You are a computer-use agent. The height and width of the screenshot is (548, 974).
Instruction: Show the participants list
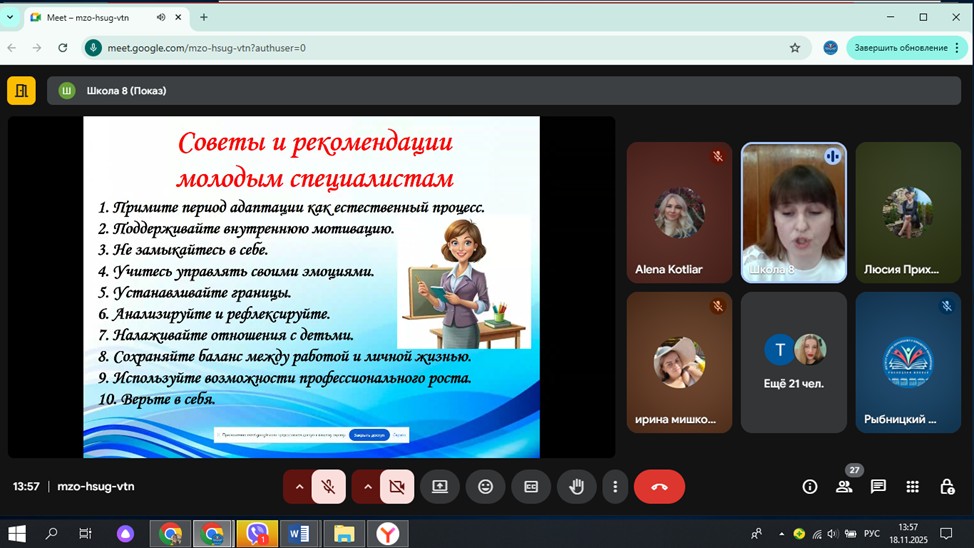pyautogui.click(x=844, y=487)
